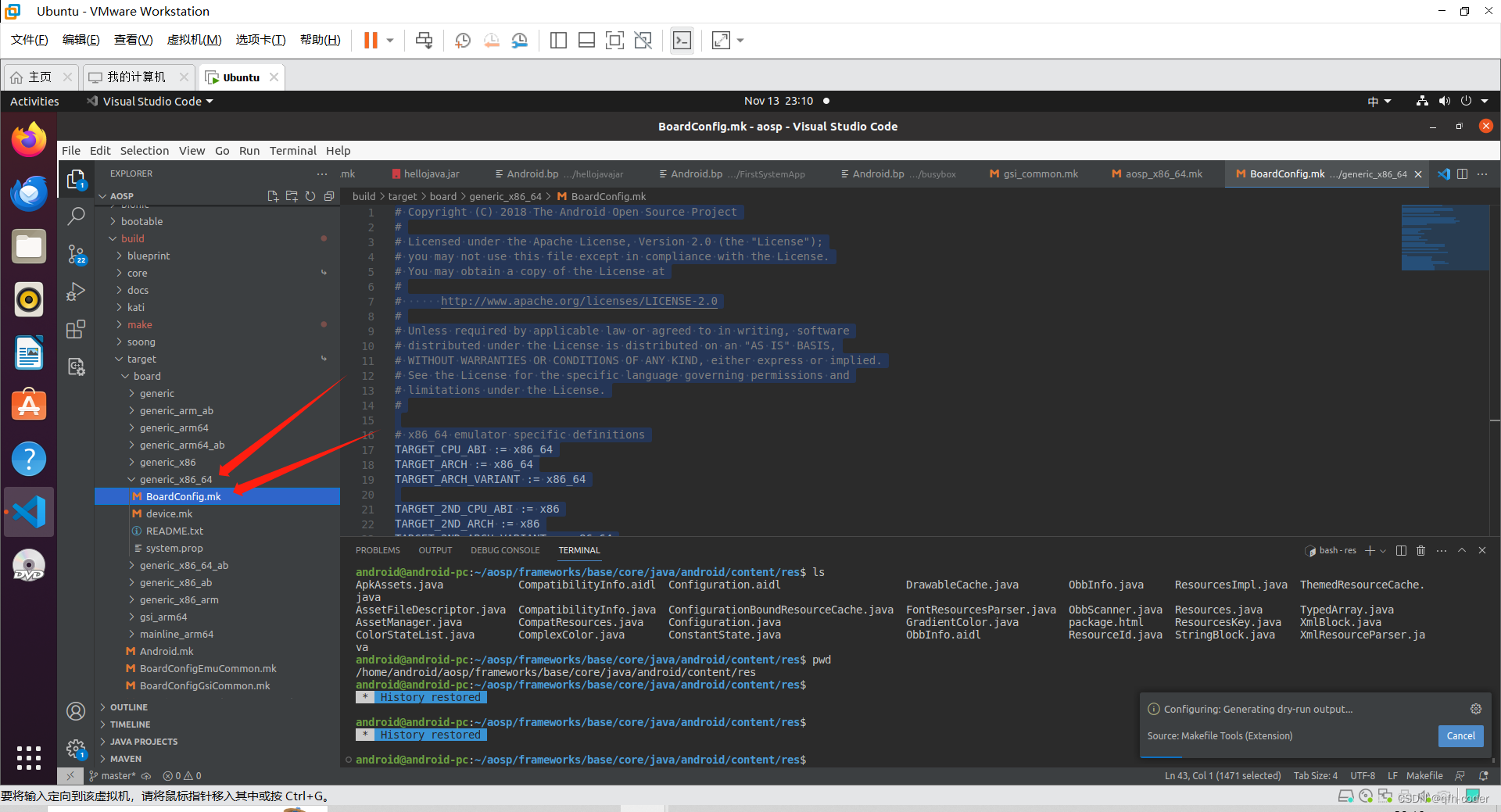Refresh the AOSP explorer tree

310,196
